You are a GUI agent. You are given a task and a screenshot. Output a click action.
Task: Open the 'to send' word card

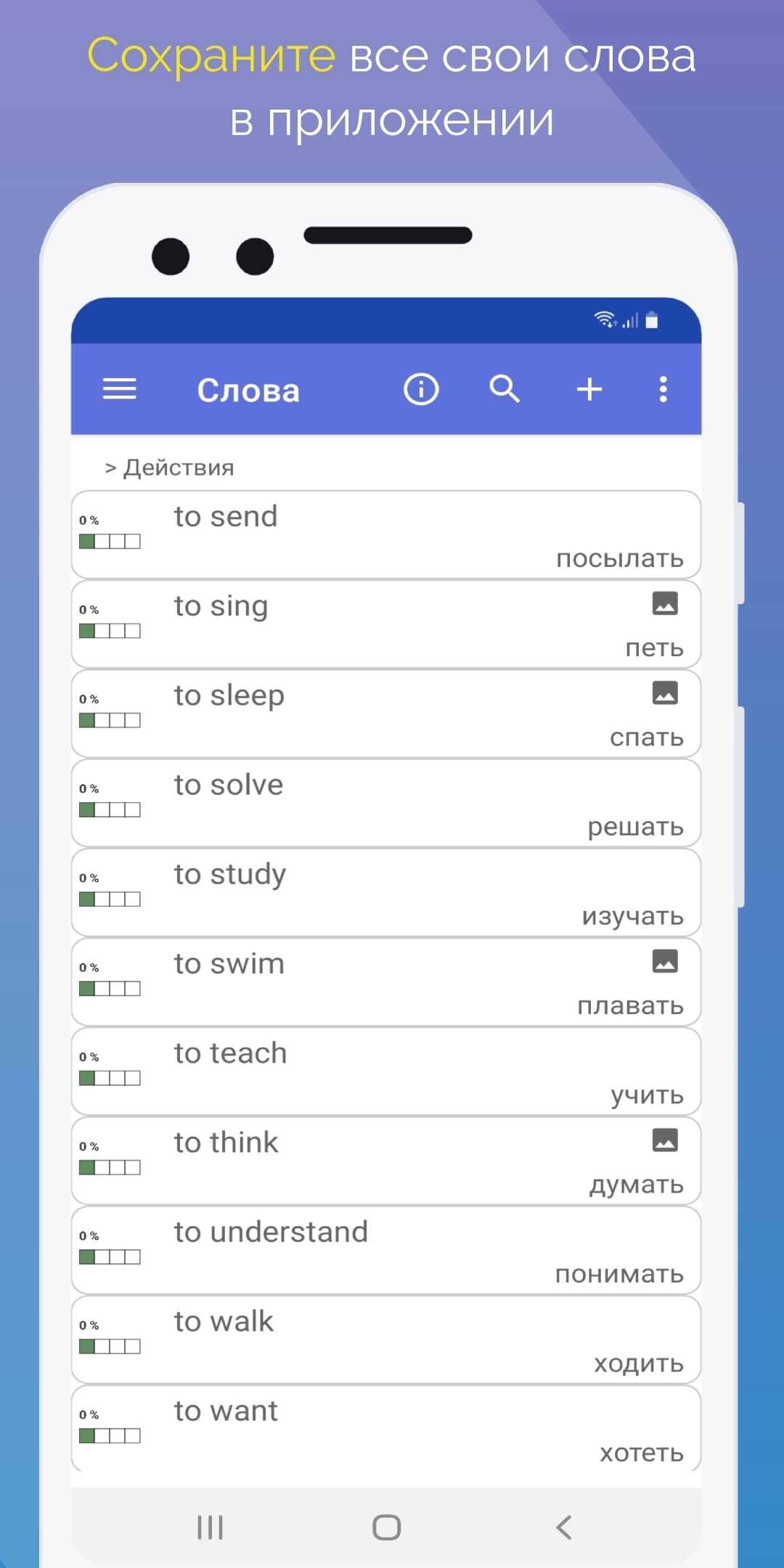tap(386, 536)
